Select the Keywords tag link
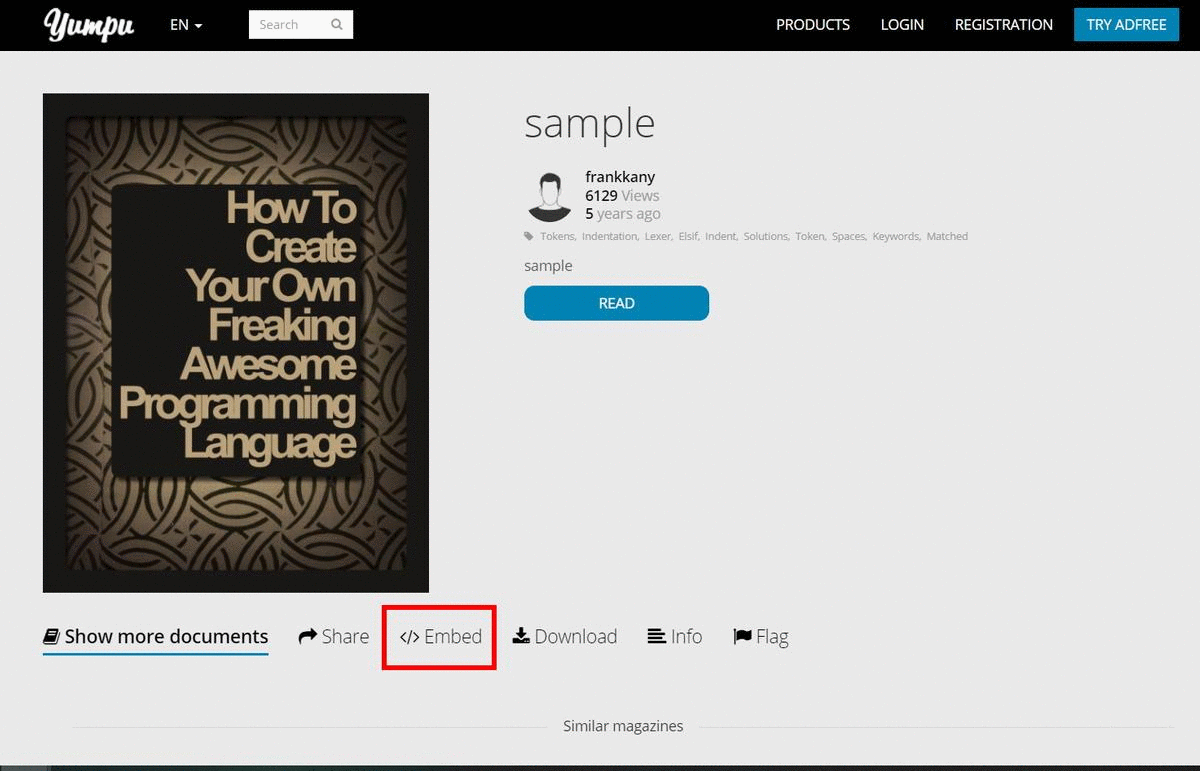Viewport: 1200px width, 771px height. coord(895,237)
